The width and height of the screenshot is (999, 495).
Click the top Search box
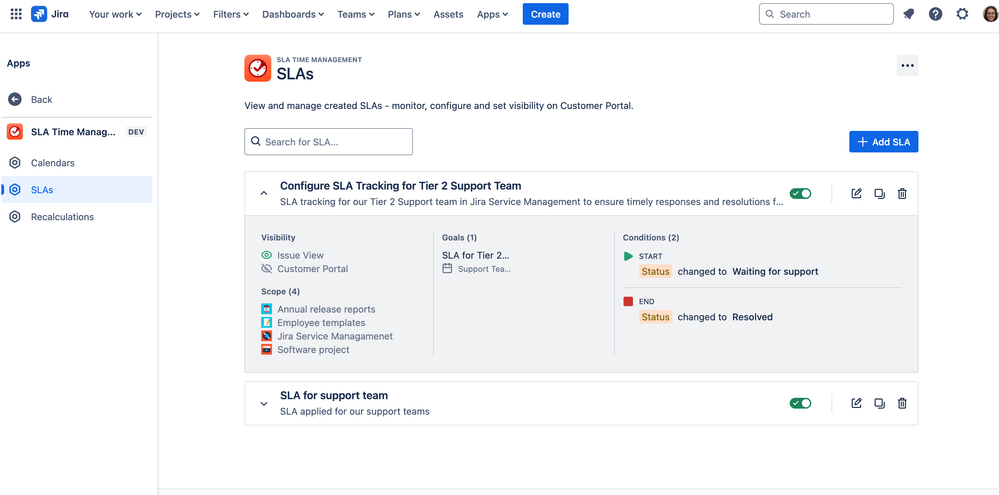pos(826,14)
